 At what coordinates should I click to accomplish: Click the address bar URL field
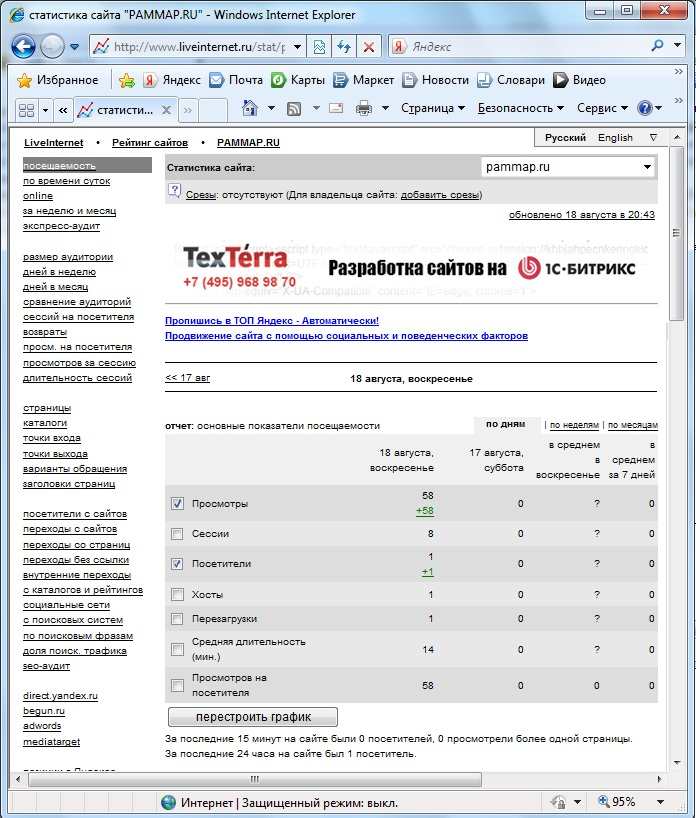pos(199,47)
